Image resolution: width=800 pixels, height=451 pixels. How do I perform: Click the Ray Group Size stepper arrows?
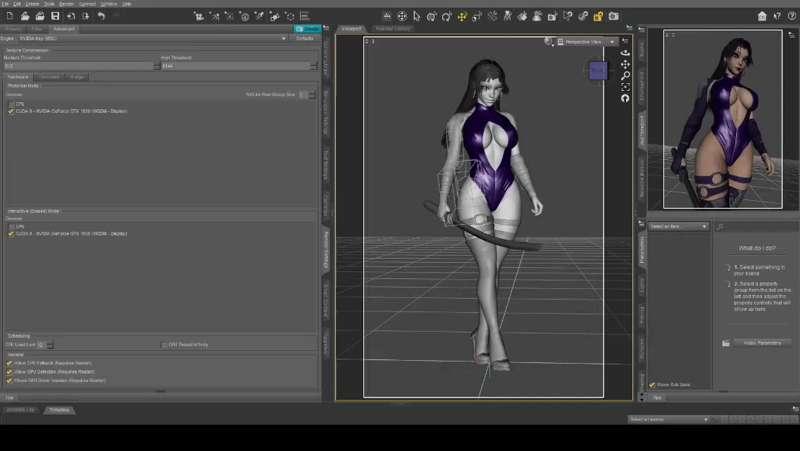click(x=312, y=95)
